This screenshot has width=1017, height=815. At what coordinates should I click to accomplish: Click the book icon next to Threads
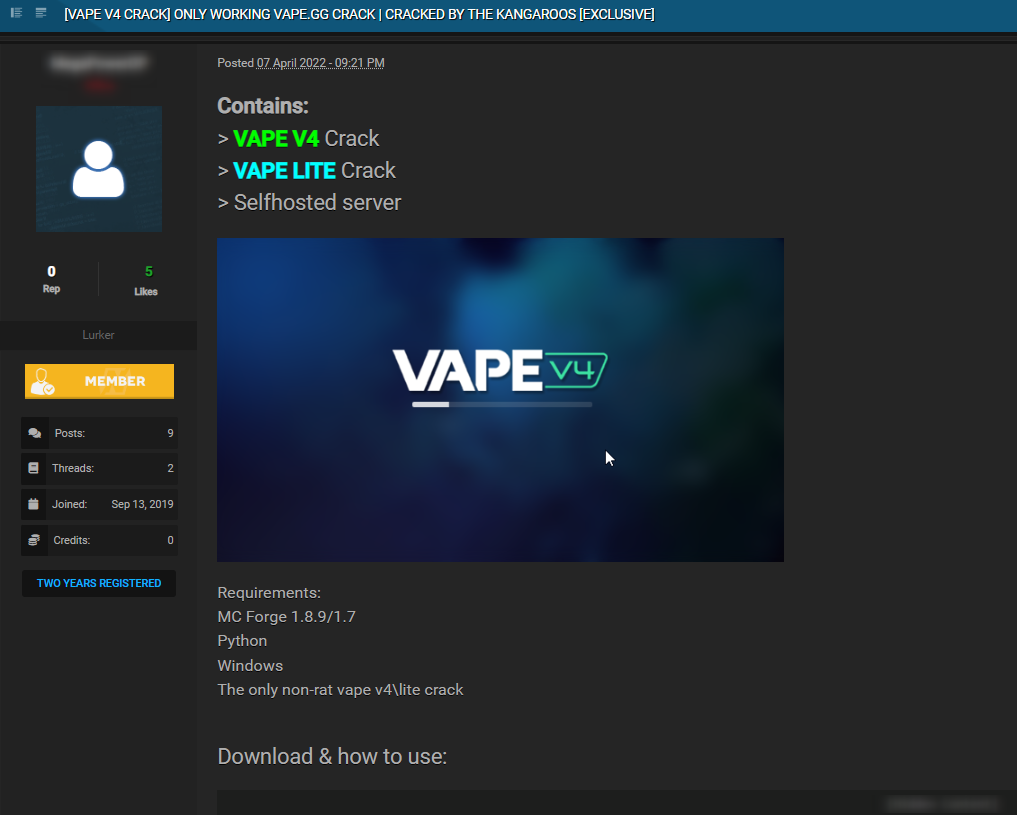(34, 468)
